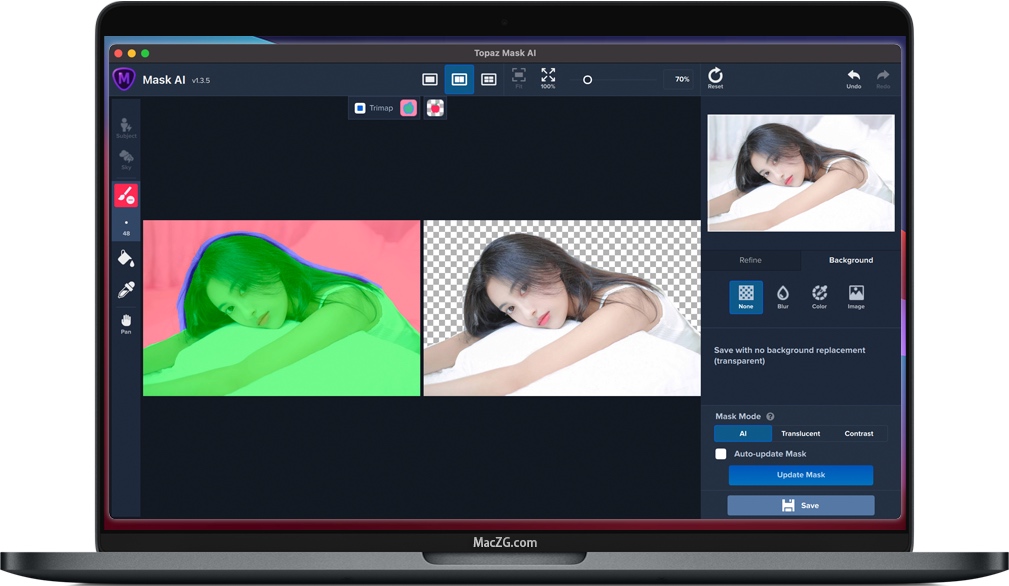1009x586 pixels.
Task: Select the Fill bucket tool
Action: (125, 258)
